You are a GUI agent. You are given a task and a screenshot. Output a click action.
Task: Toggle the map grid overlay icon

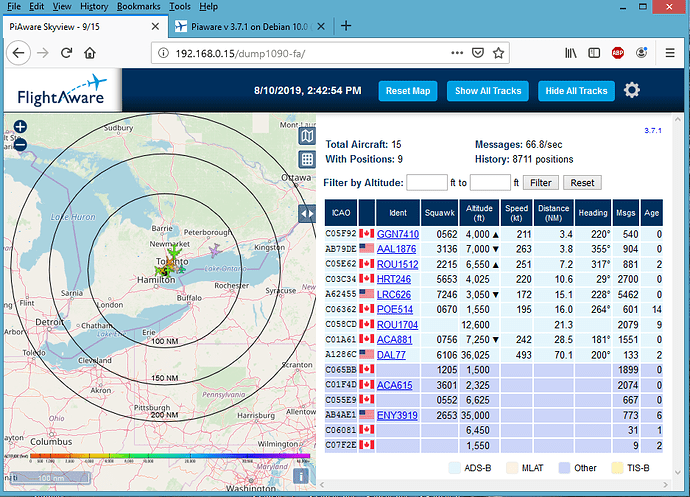307,159
